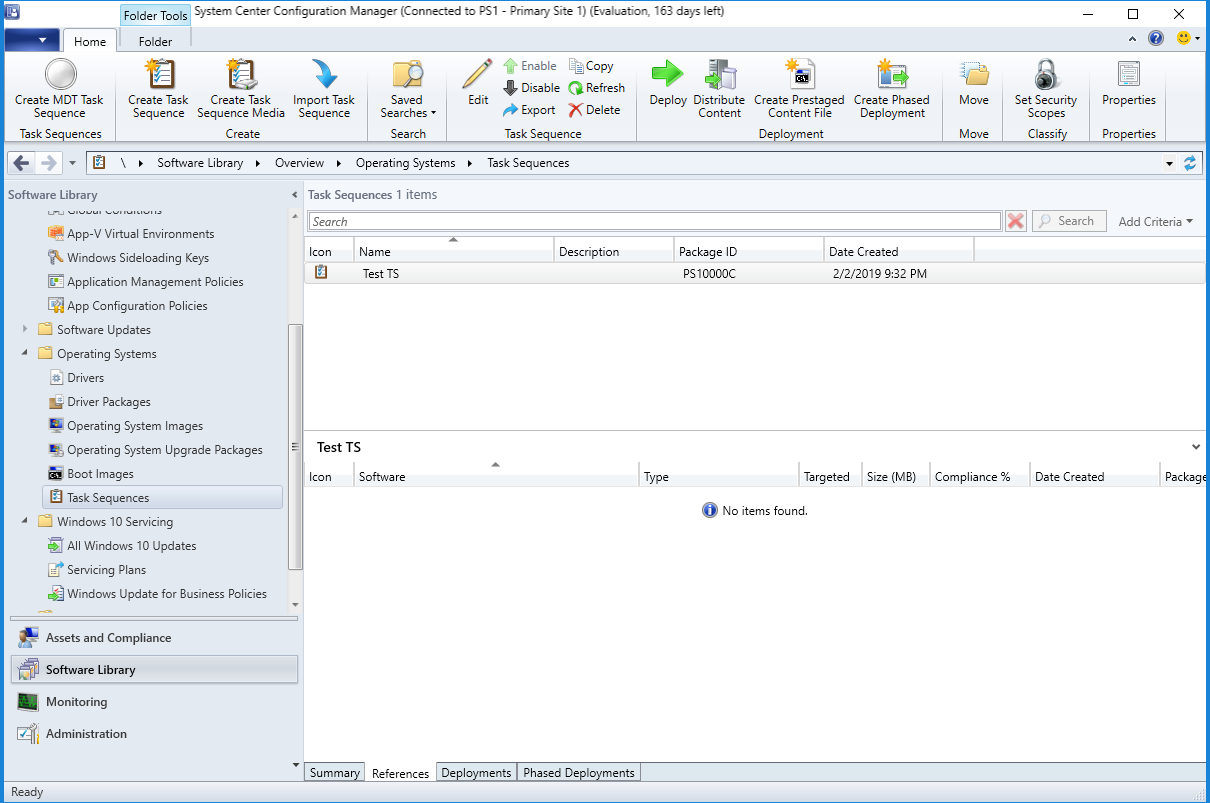The image size is (1210, 803).
Task: Click the address bar refresh icon
Action: tap(1189, 163)
